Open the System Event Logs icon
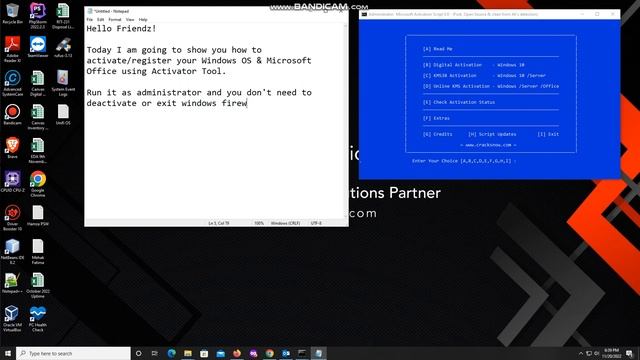 pyautogui.click(x=63, y=83)
